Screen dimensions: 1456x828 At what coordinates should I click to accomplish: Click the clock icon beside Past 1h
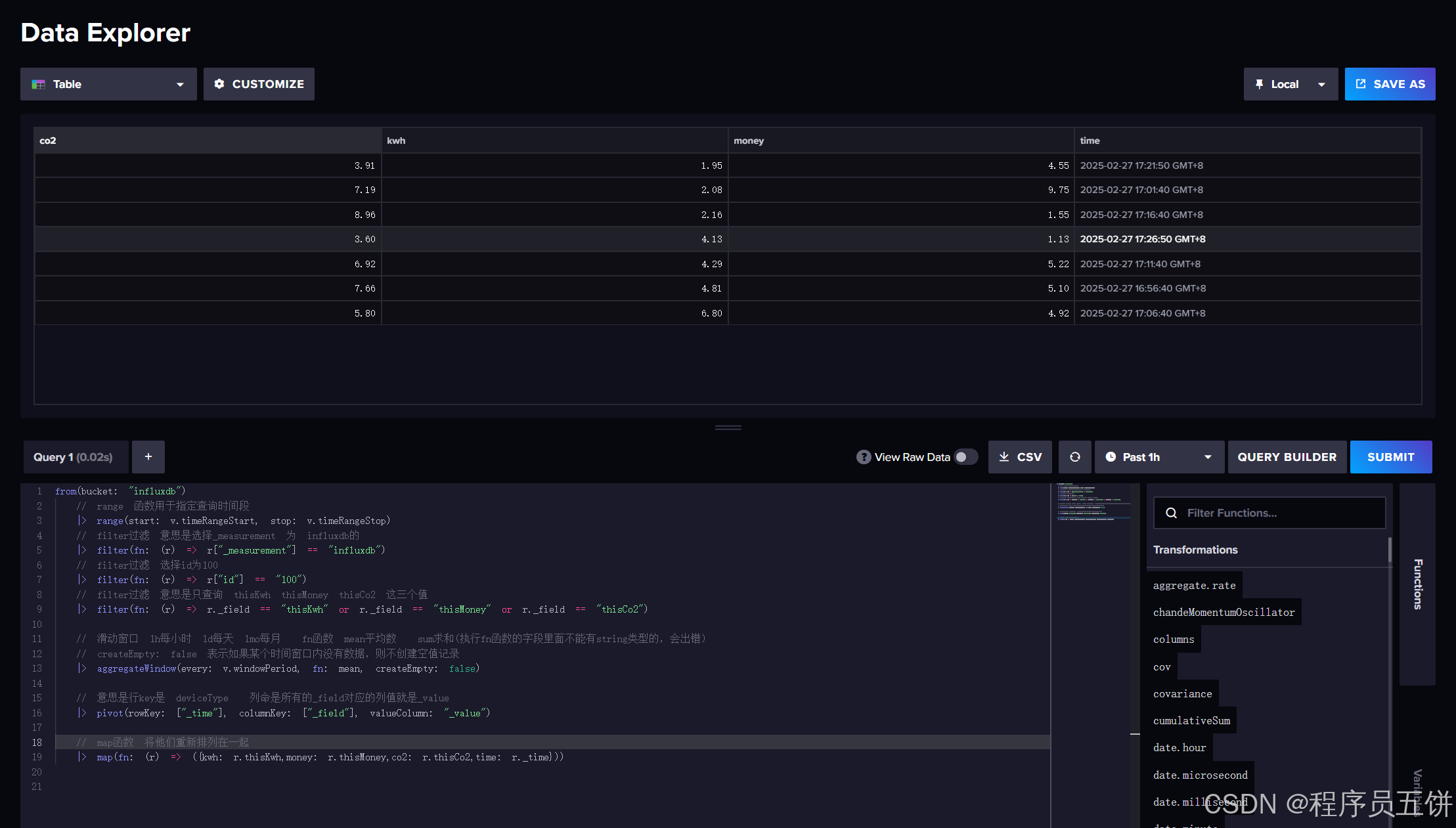[x=1111, y=456]
